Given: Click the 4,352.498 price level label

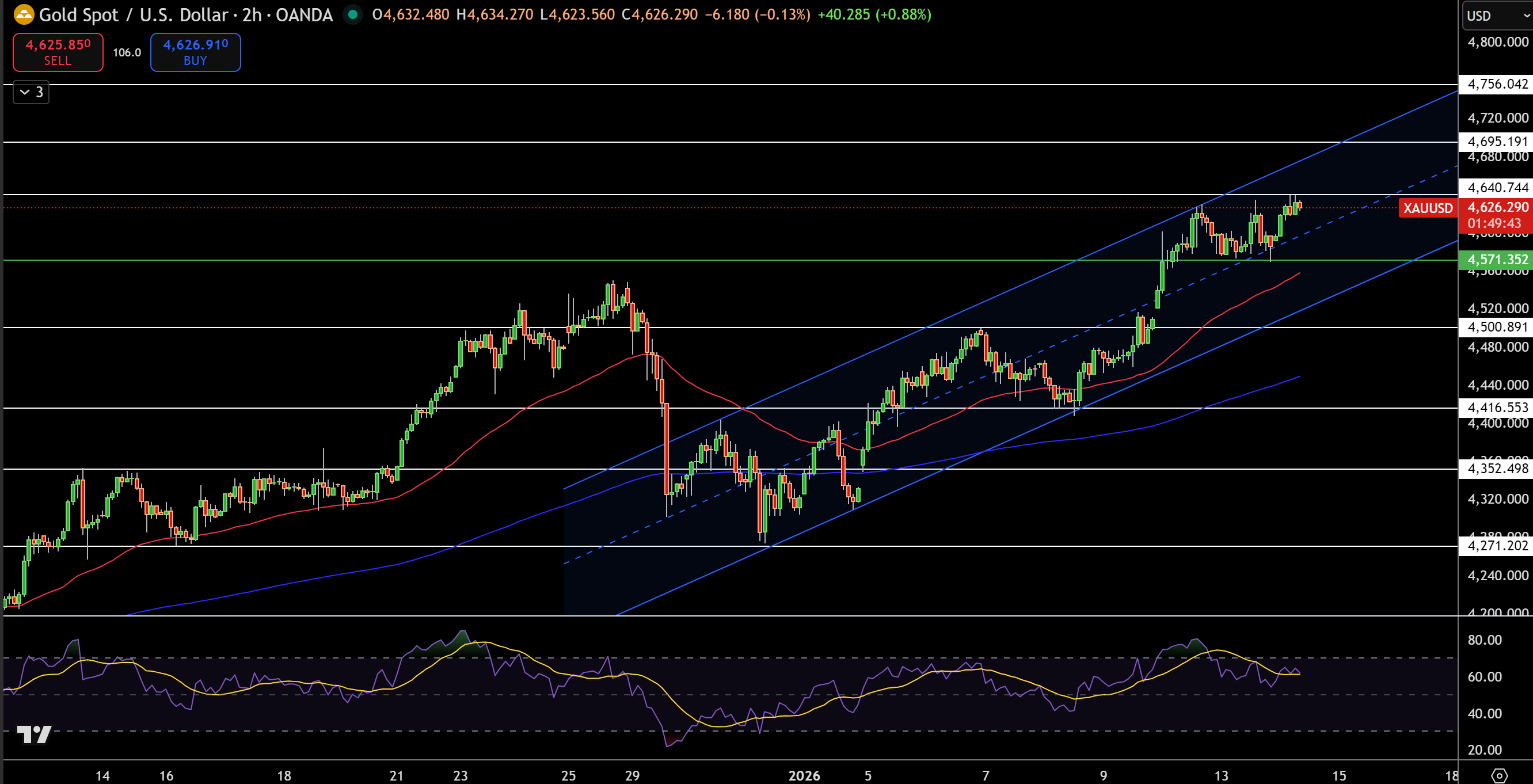Looking at the screenshot, I should [x=1497, y=468].
